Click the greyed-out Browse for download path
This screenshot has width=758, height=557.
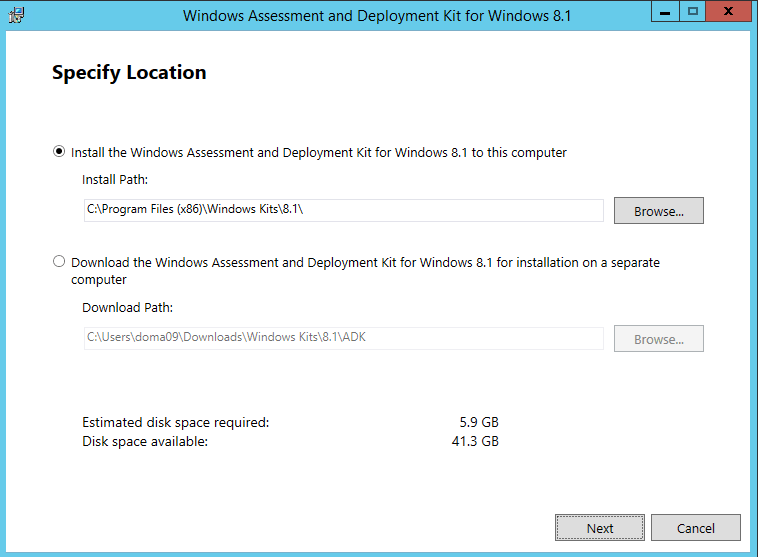click(658, 338)
